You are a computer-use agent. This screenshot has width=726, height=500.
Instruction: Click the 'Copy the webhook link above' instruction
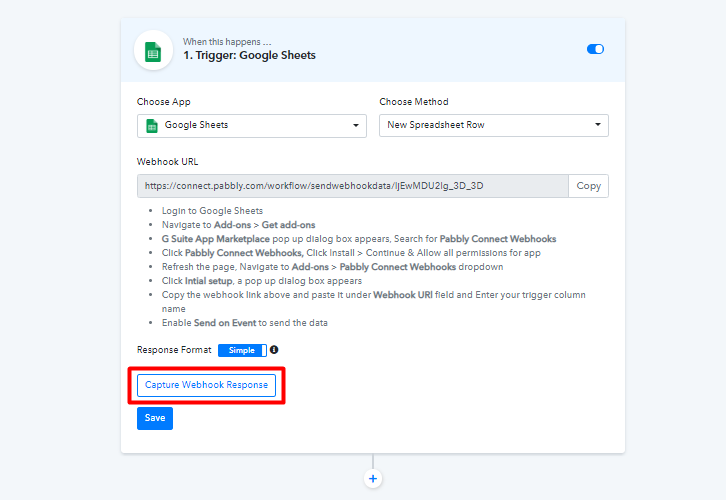point(374,302)
